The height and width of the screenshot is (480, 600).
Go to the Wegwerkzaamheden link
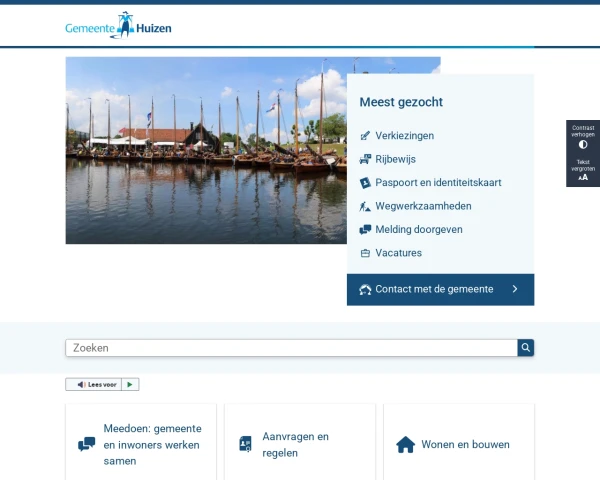423,206
